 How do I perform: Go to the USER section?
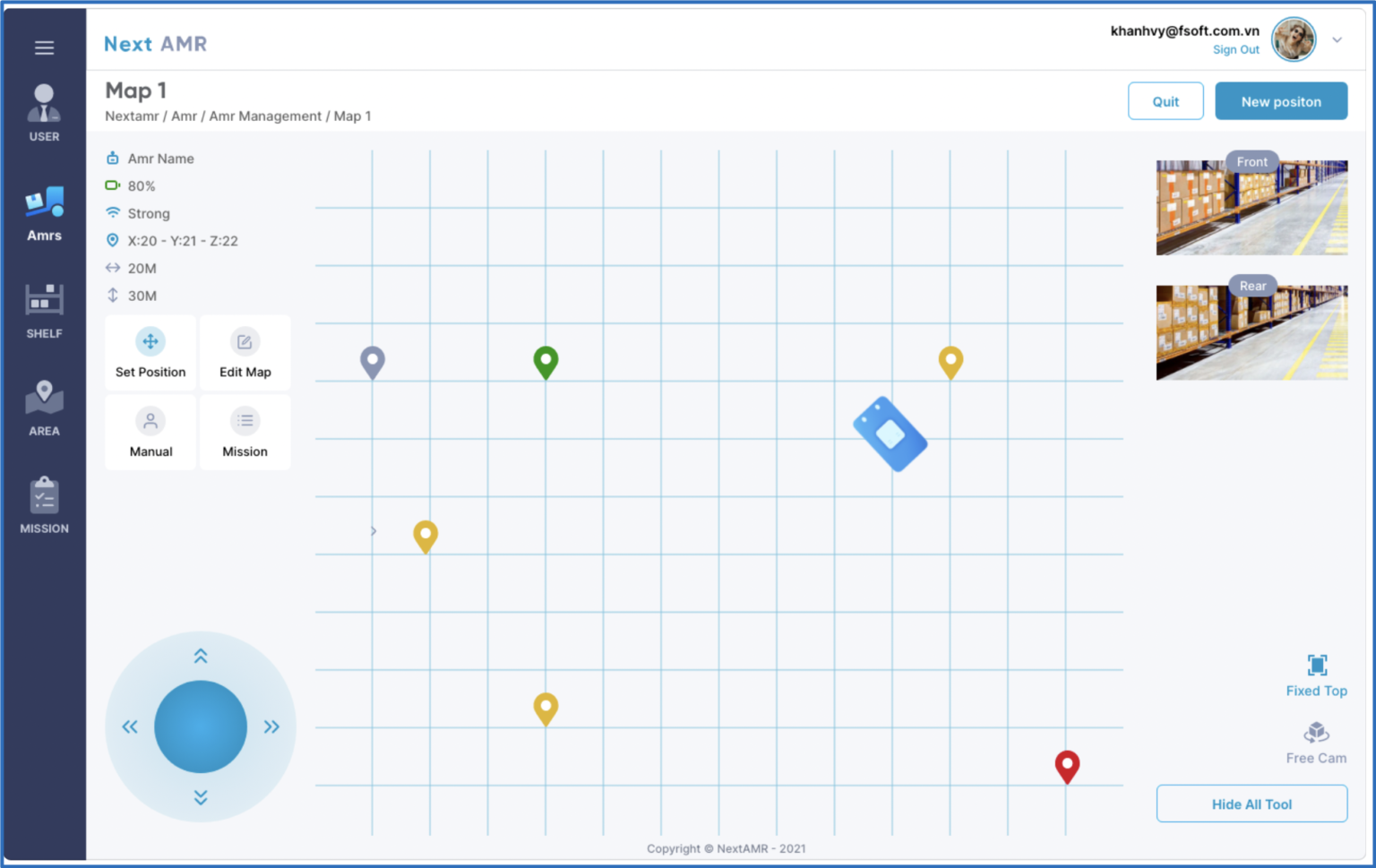click(x=44, y=113)
